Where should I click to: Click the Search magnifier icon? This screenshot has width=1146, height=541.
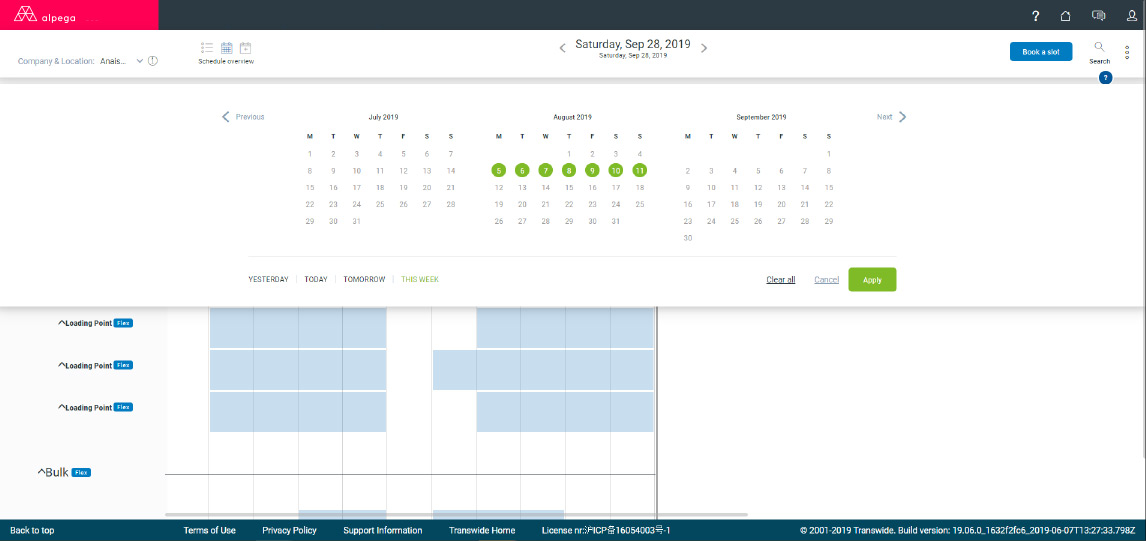coord(1099,47)
